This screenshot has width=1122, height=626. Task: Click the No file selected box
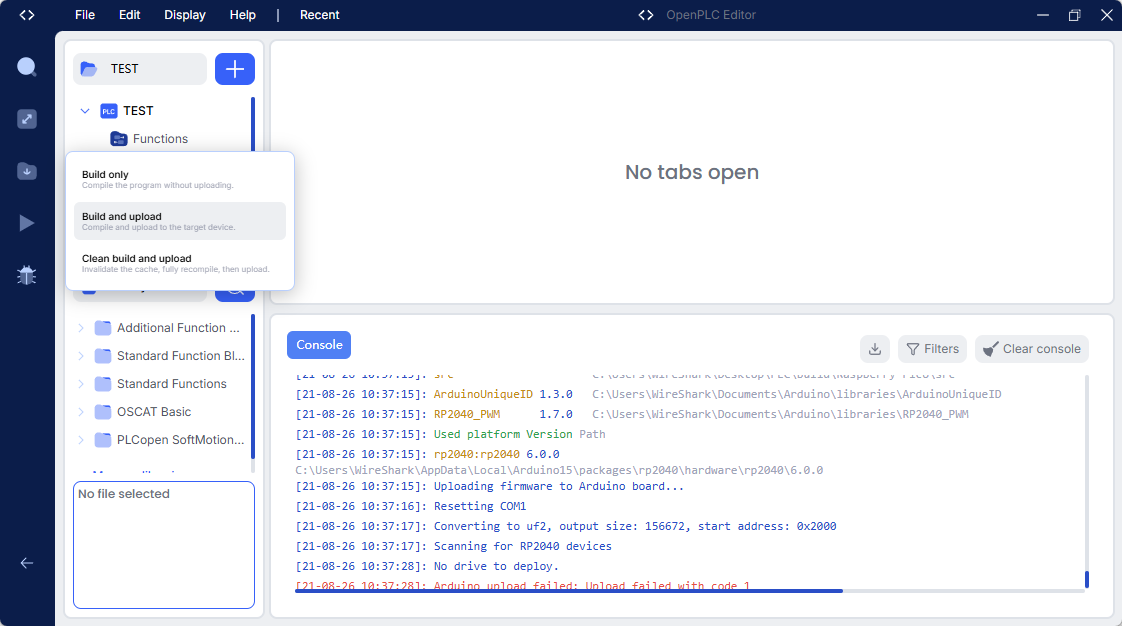pyautogui.click(x=164, y=545)
